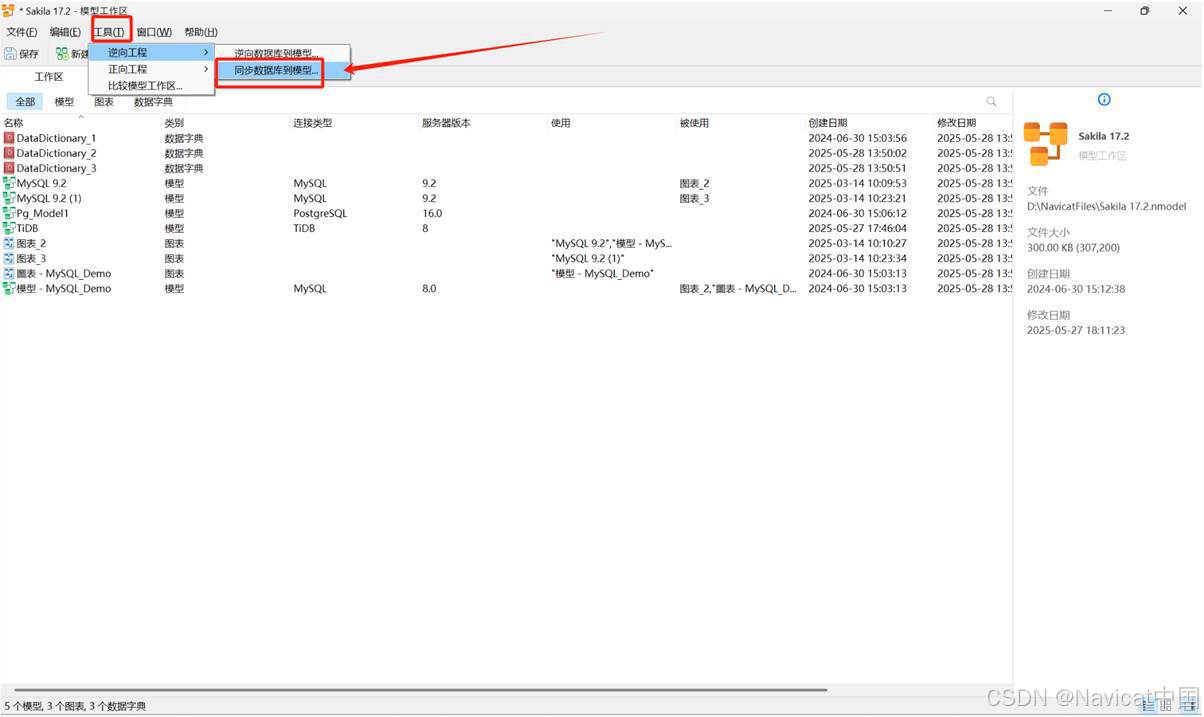Sort by the 名称 column header
The image size is (1204, 717).
point(81,123)
